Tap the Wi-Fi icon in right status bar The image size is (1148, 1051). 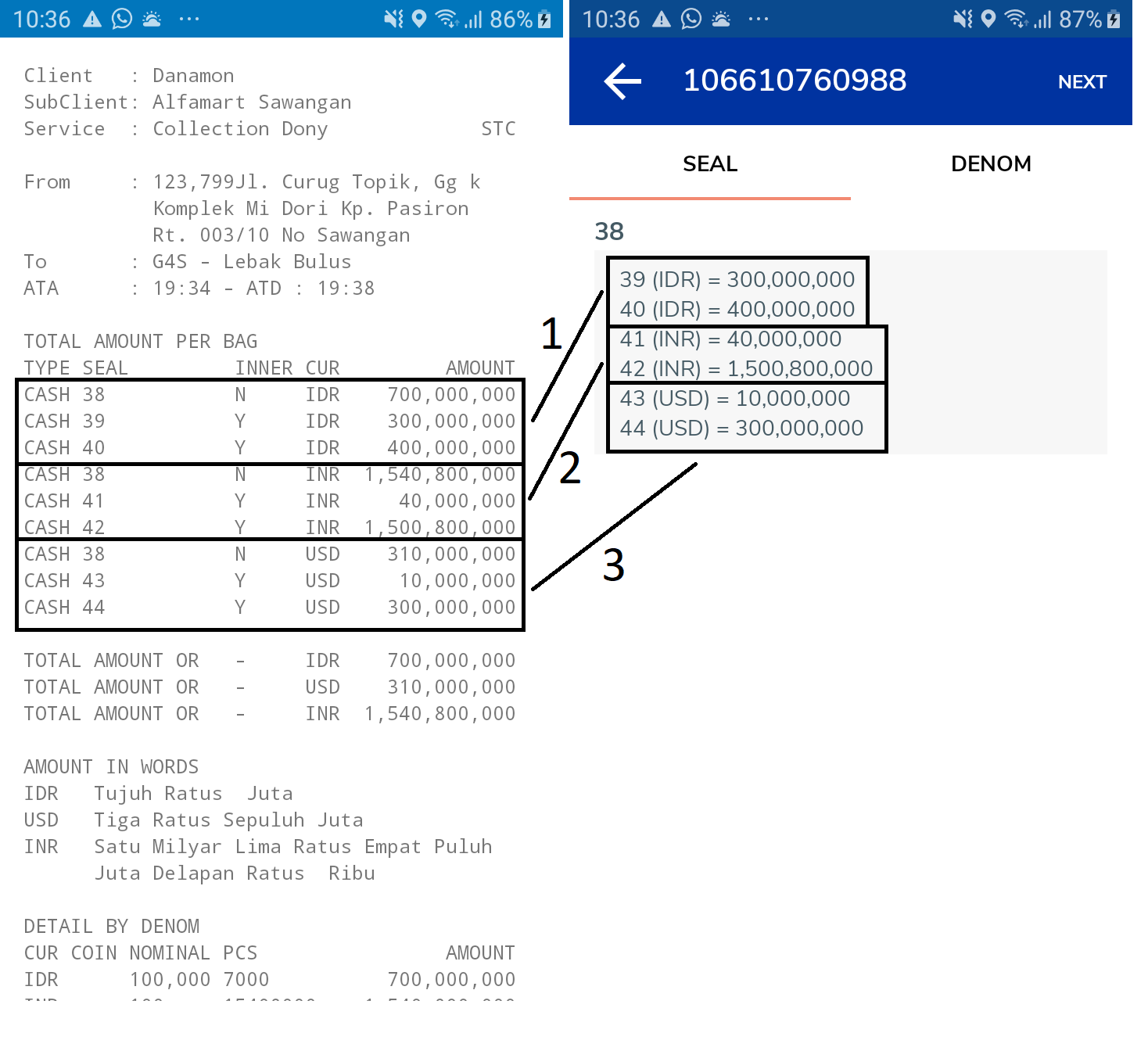click(x=1016, y=19)
